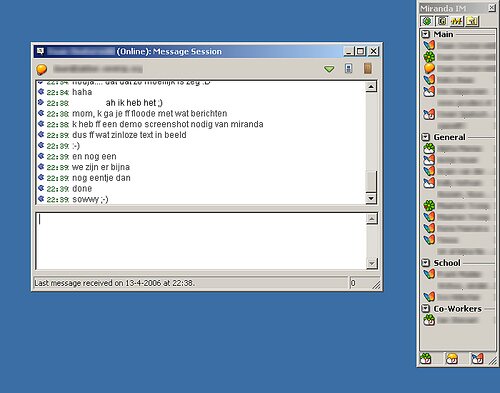Click the chat log scroll-up arrow
The image size is (500, 393).
[x=371, y=87]
